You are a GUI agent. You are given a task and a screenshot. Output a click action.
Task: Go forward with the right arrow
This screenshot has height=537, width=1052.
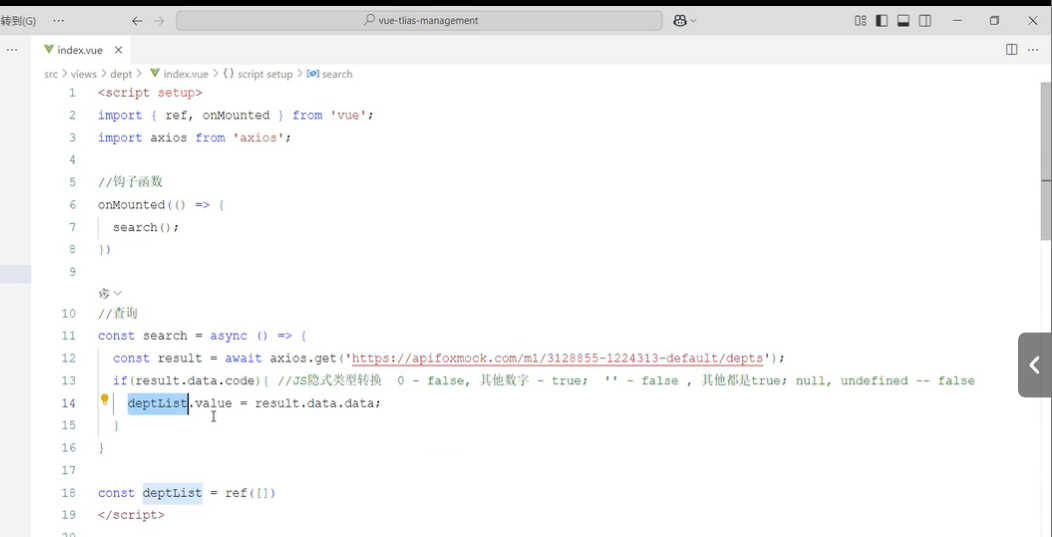[x=159, y=21]
